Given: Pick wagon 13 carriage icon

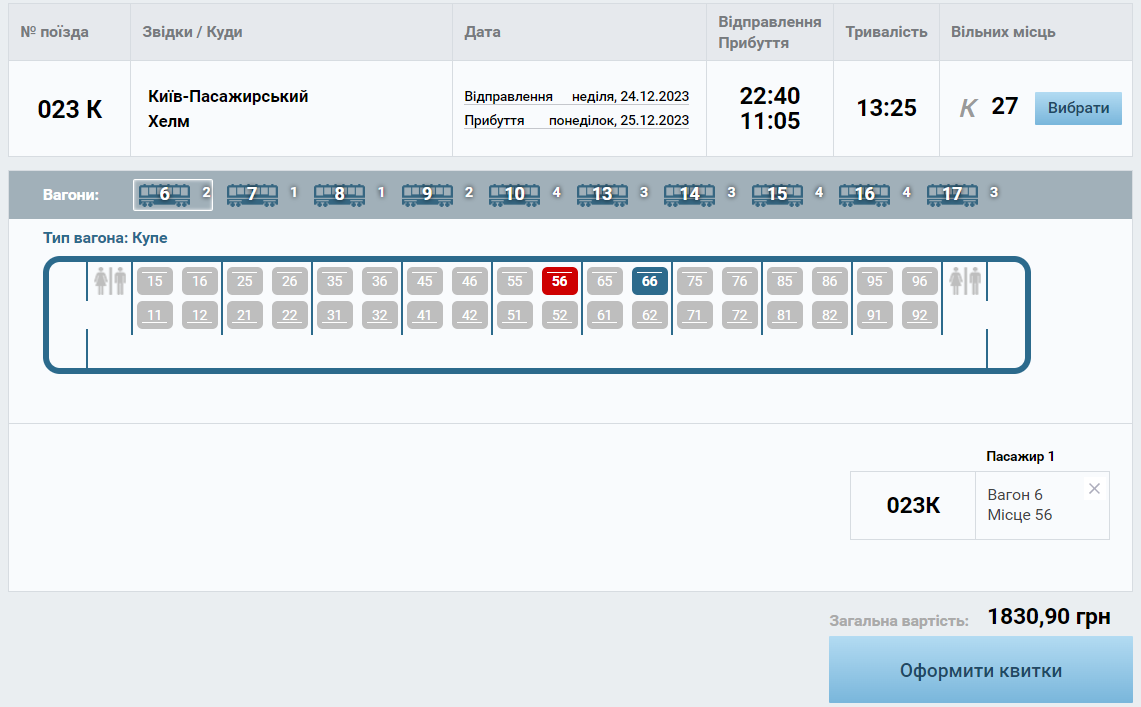Looking at the screenshot, I should click(x=602, y=194).
